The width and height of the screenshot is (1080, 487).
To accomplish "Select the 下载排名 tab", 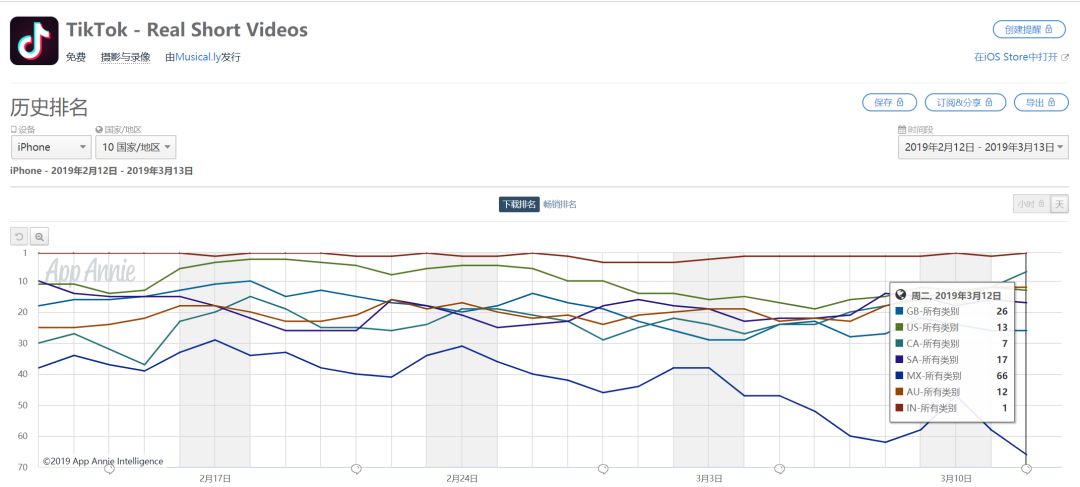I will [519, 205].
